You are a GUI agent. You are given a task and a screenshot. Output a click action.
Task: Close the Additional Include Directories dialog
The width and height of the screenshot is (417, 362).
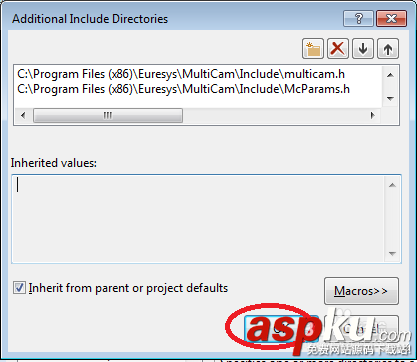click(391, 18)
